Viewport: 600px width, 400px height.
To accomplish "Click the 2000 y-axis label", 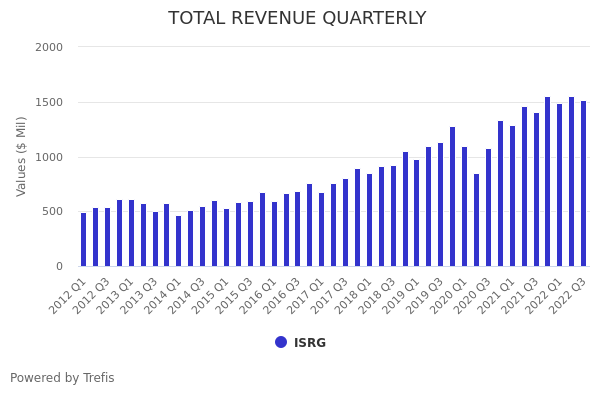I will coord(48,47).
